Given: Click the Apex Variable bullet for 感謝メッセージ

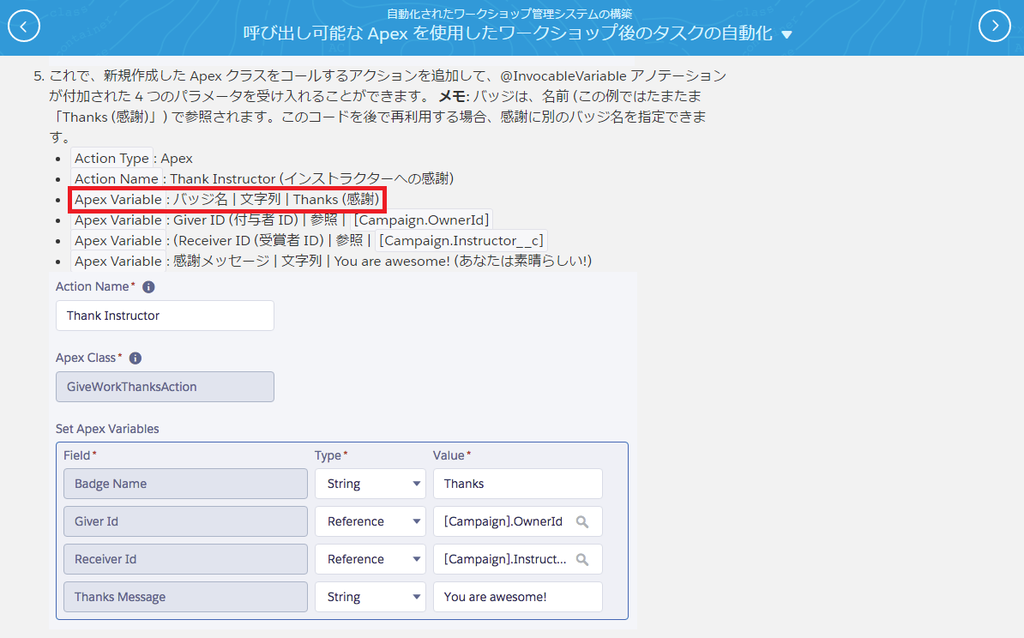Looking at the screenshot, I should coord(332,261).
